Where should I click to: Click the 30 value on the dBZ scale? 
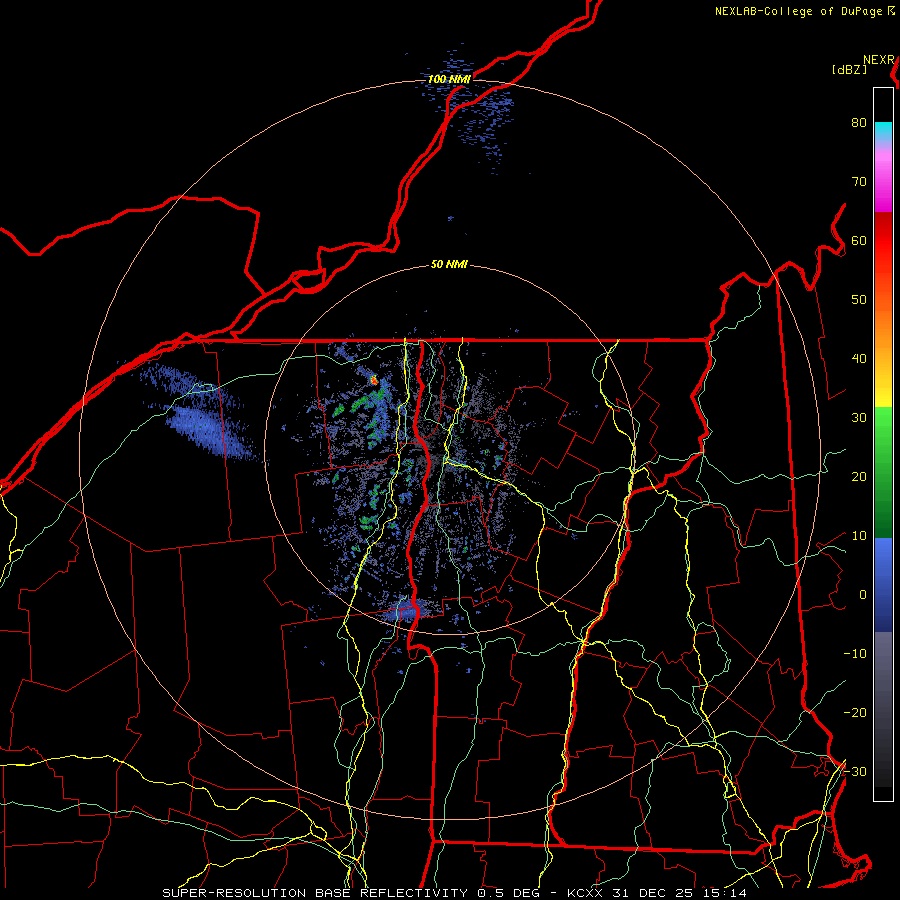859,418
